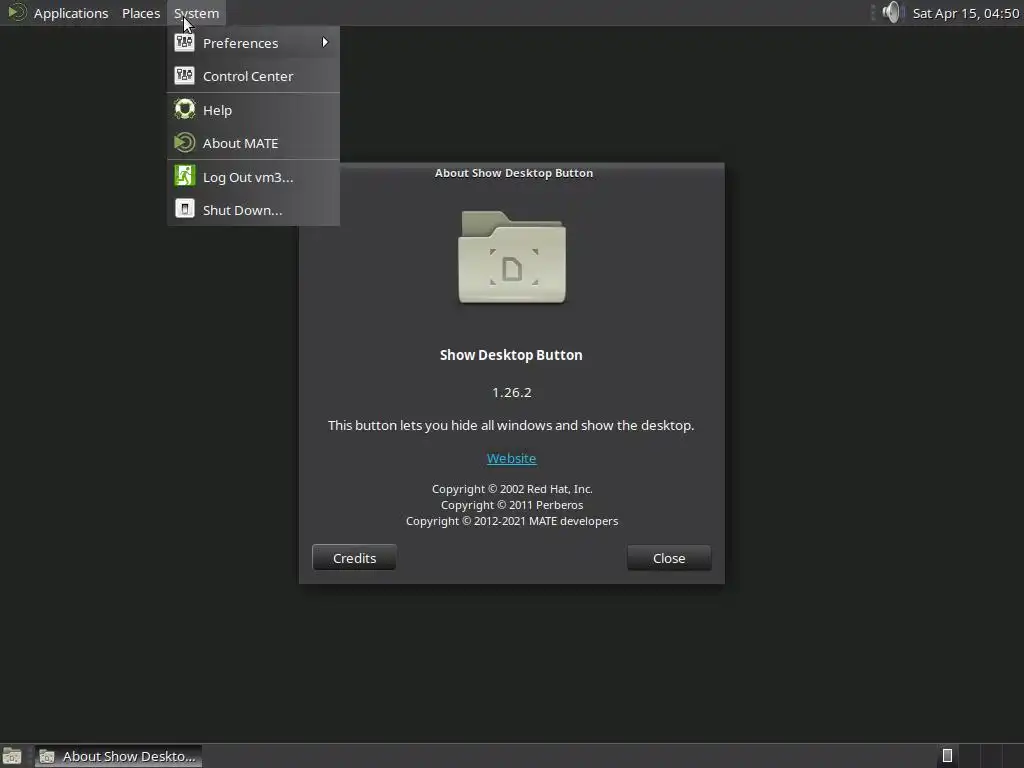Click the Show Desktop button in bottom panel
1024x768 pixels.
pos(12,756)
